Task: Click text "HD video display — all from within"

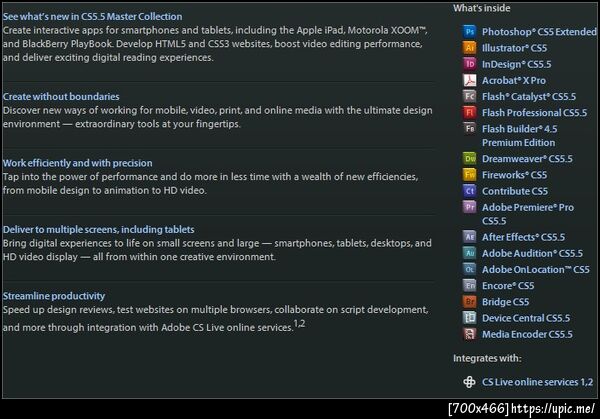Action: 80,257
